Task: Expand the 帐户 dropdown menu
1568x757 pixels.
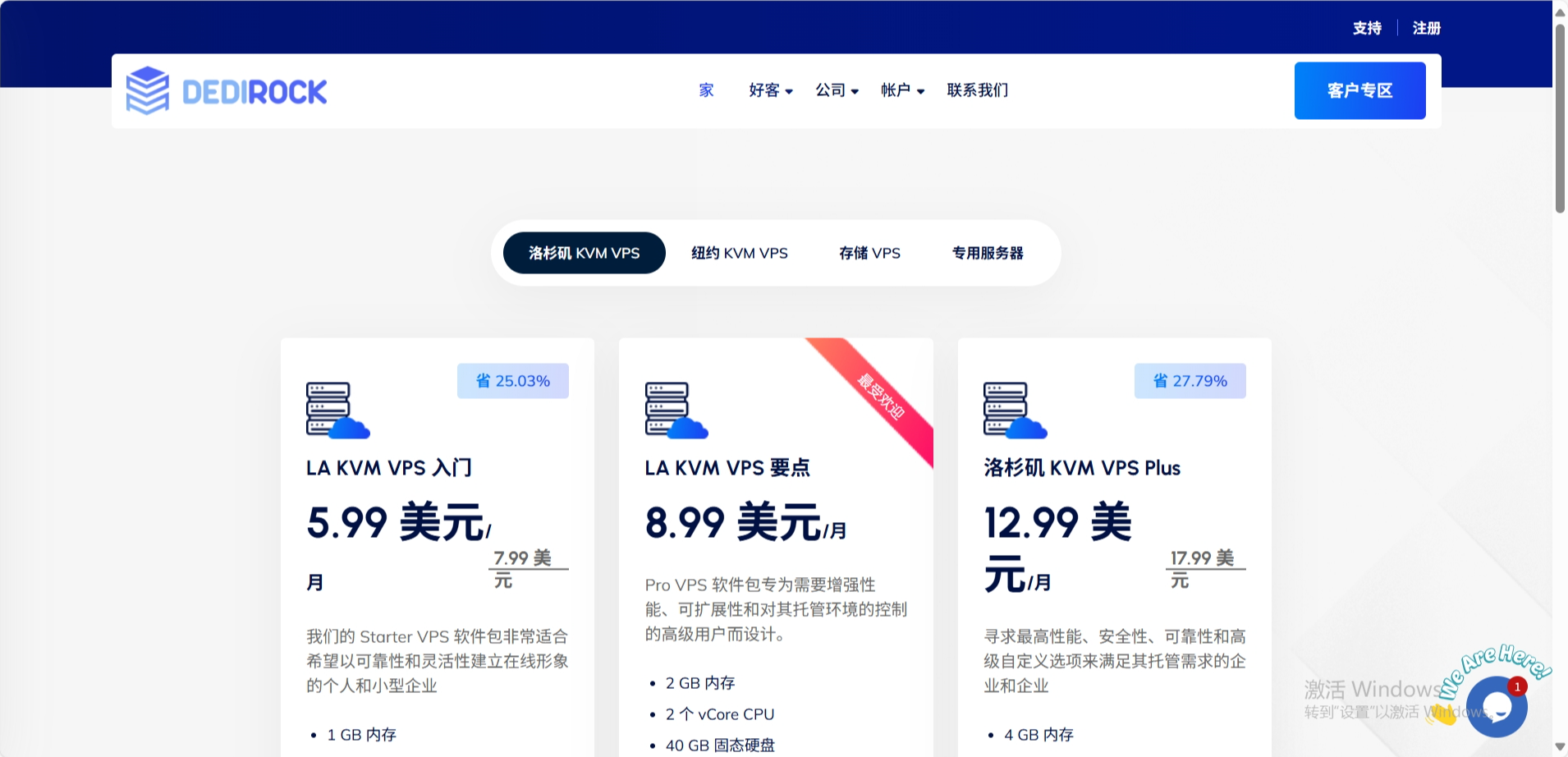Action: coord(902,90)
